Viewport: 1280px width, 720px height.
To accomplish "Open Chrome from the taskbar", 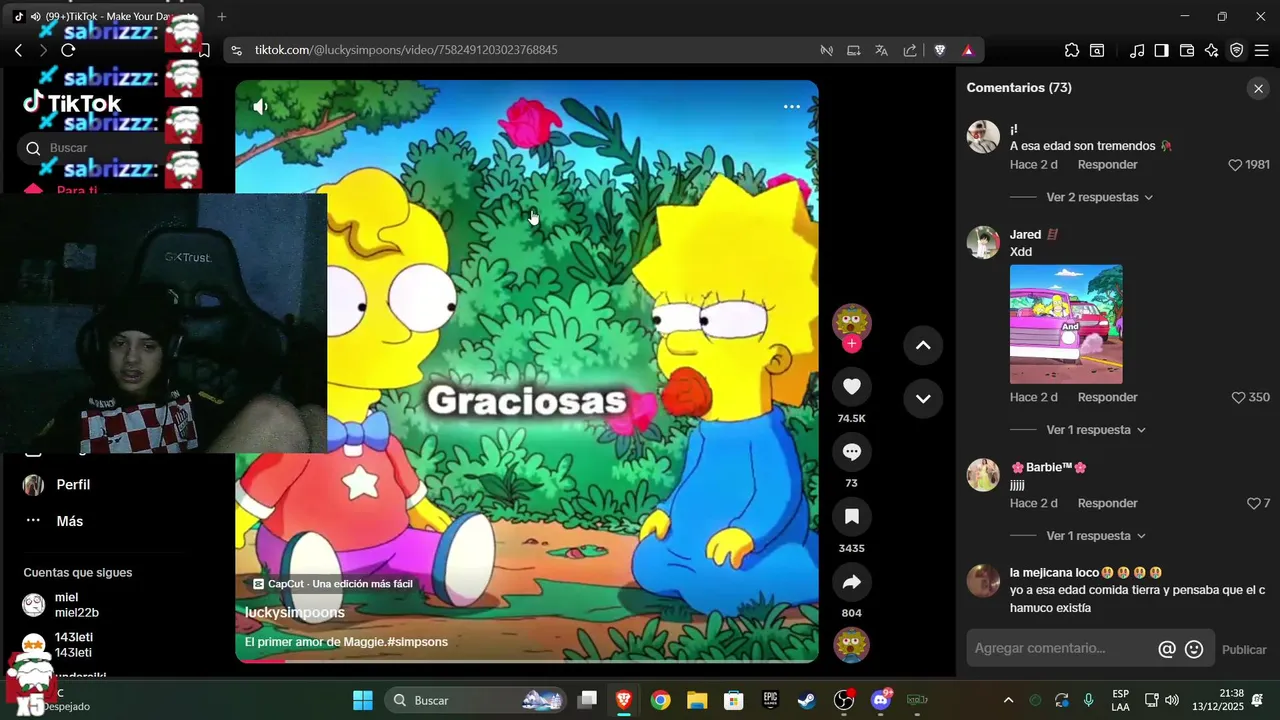I will (x=660, y=700).
